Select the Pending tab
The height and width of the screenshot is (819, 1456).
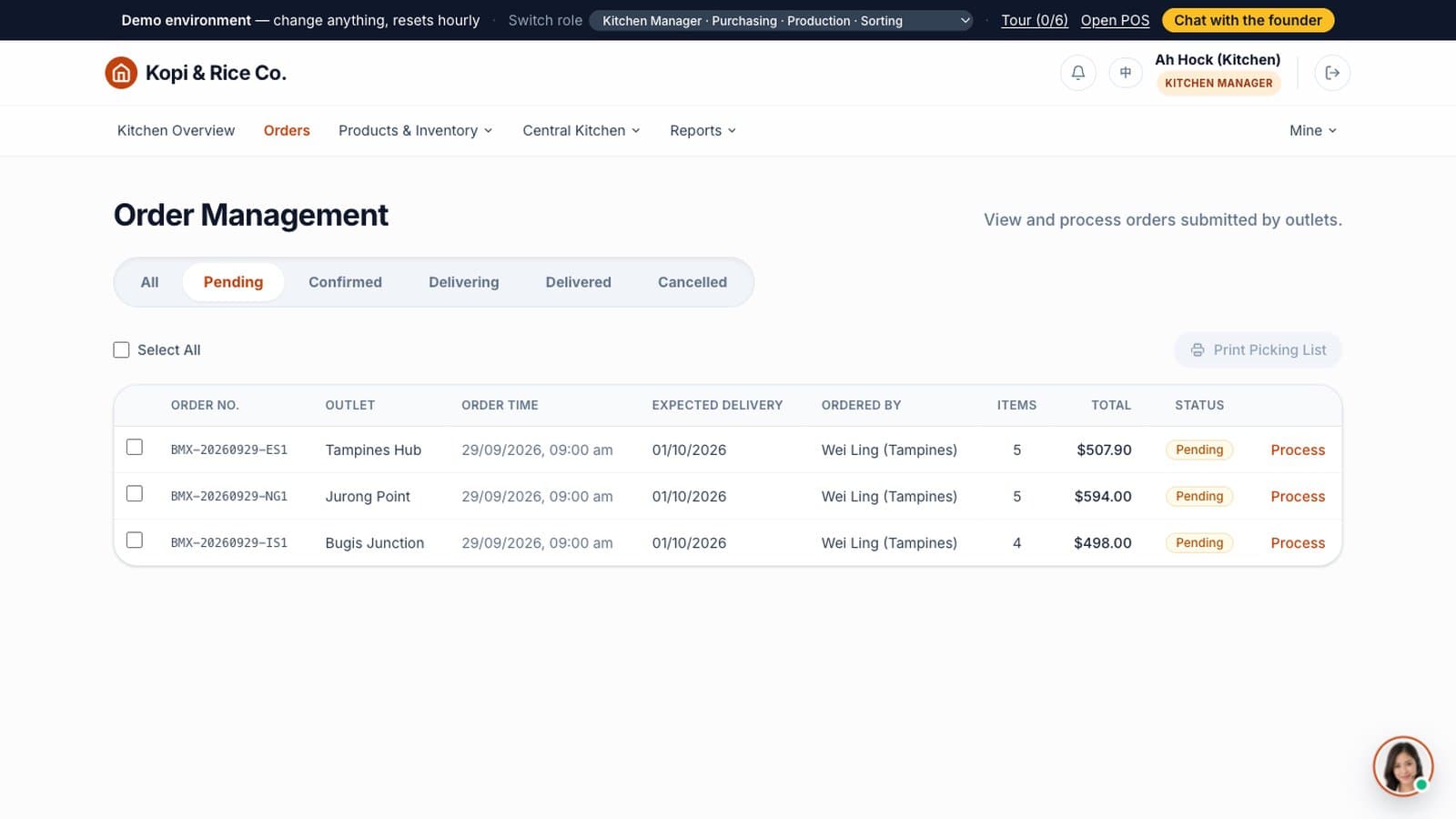point(233,282)
